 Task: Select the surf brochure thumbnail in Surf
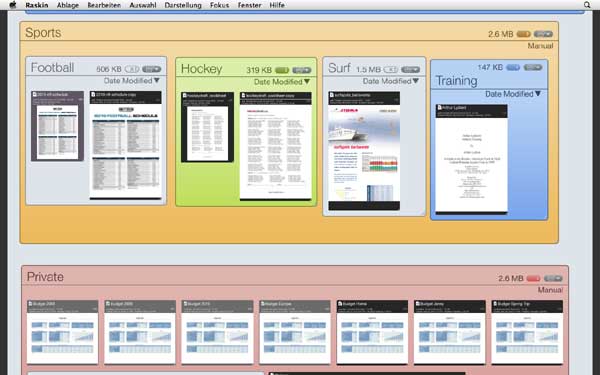click(364, 151)
